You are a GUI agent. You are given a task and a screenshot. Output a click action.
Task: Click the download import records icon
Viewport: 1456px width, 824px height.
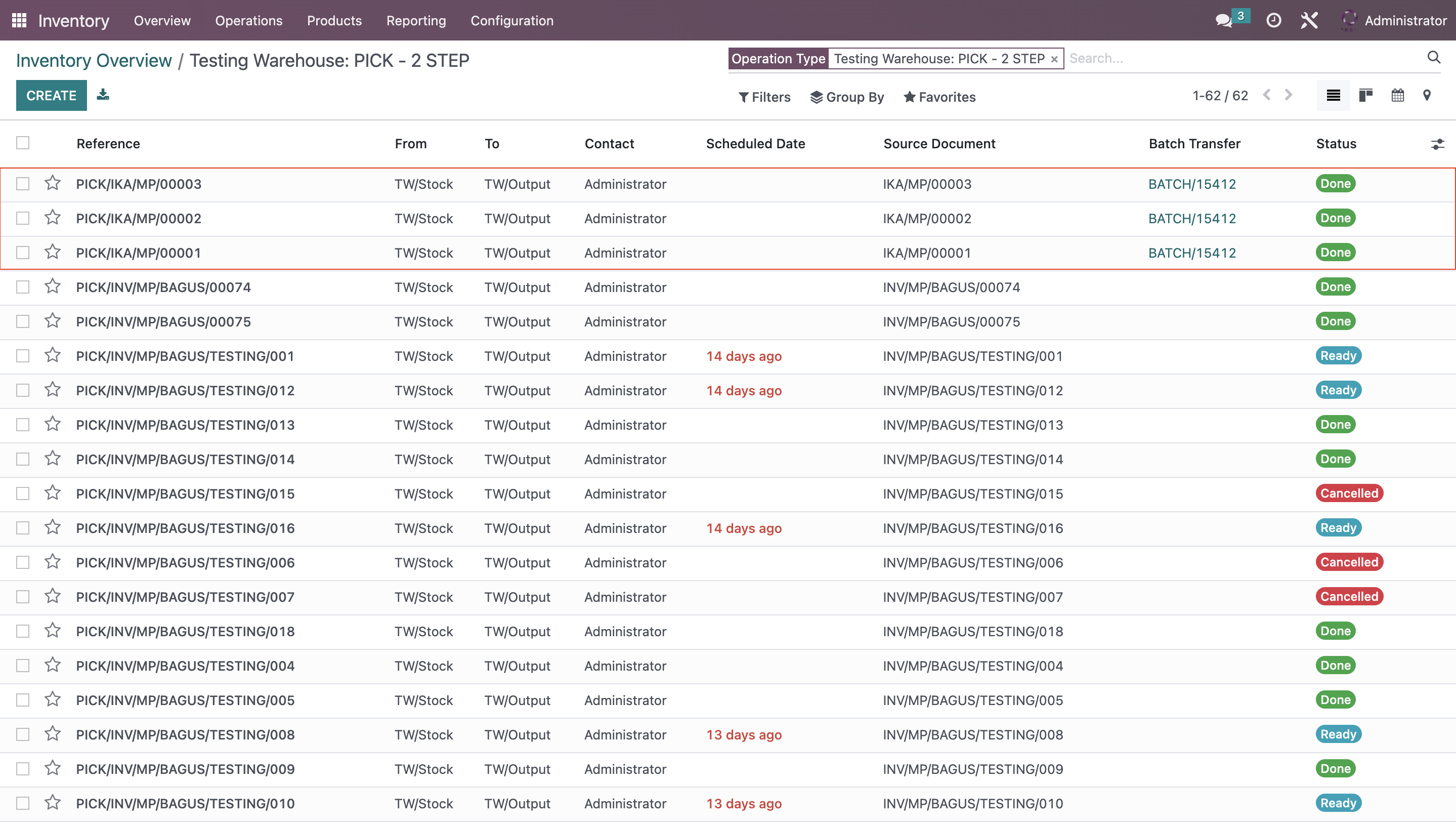coord(102,95)
